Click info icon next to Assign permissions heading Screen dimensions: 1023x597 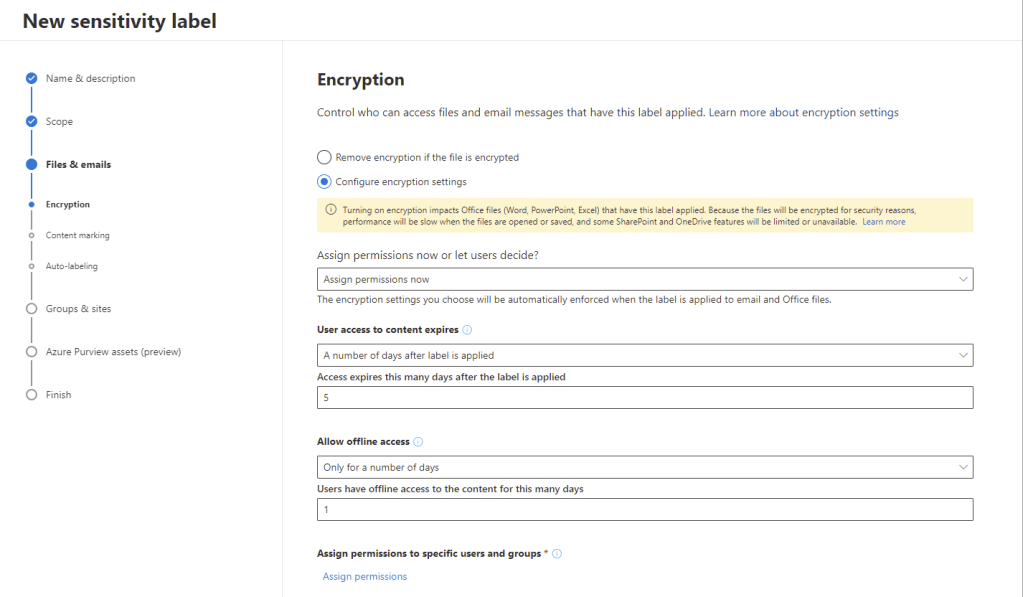click(x=557, y=553)
